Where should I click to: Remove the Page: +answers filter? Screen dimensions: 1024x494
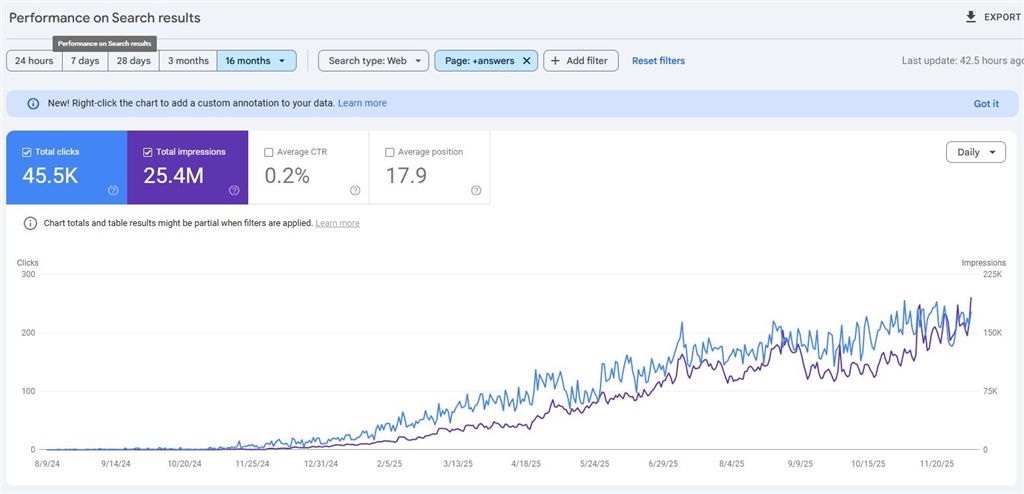click(x=526, y=61)
